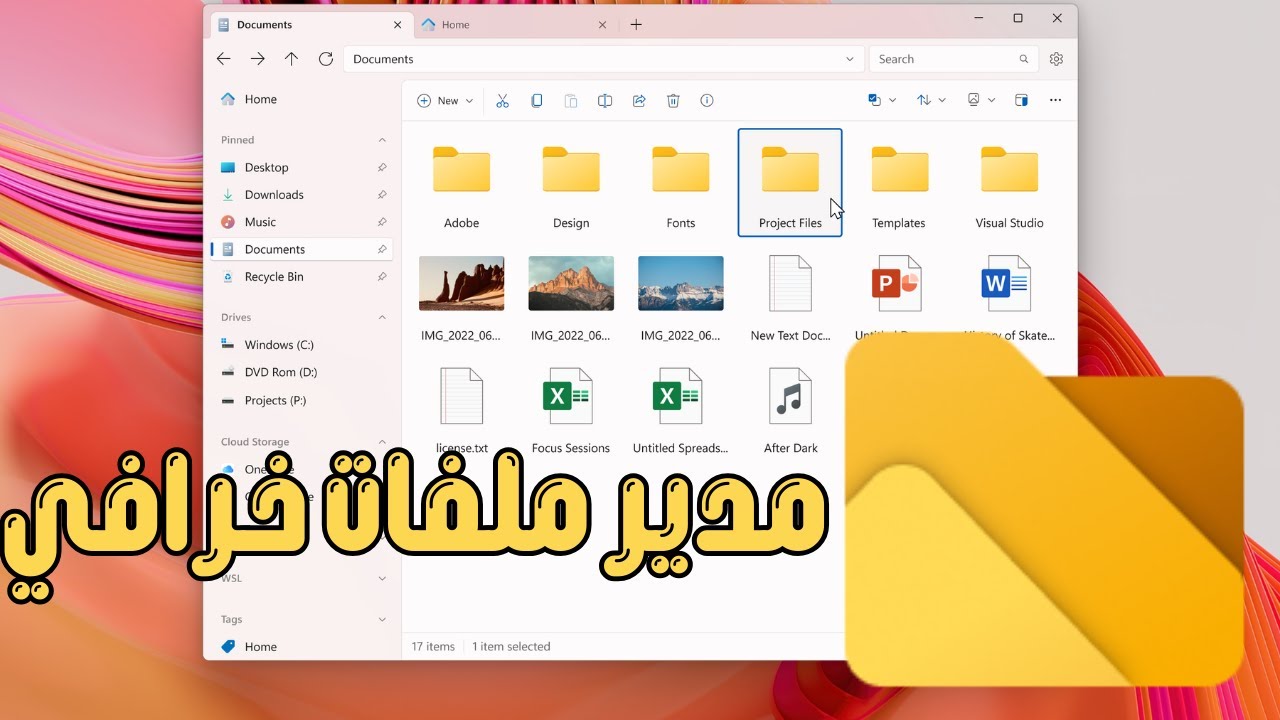Collapse the Cloud Storage section
The image size is (1280, 720).
pos(382,441)
